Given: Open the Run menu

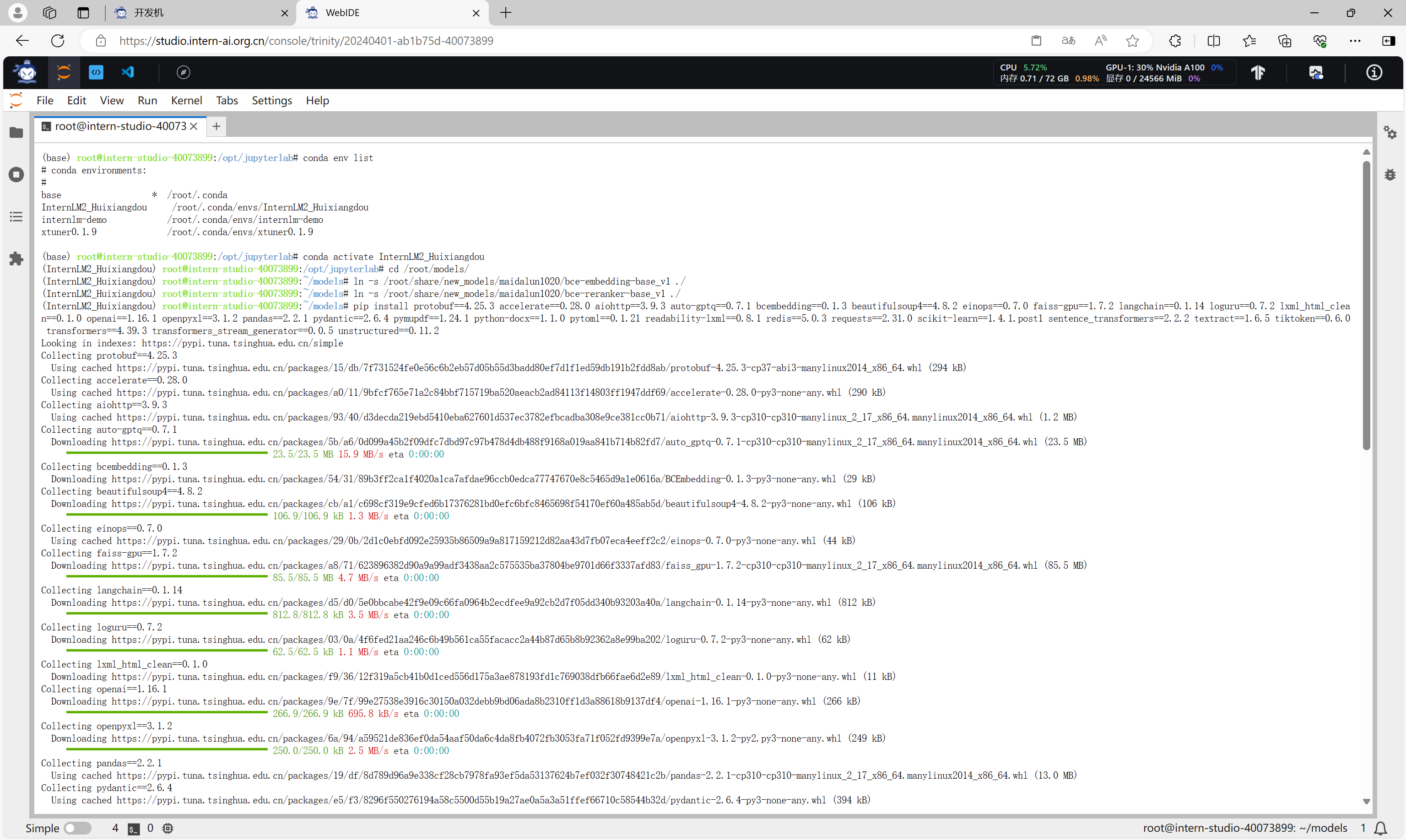Looking at the screenshot, I should pos(147,100).
